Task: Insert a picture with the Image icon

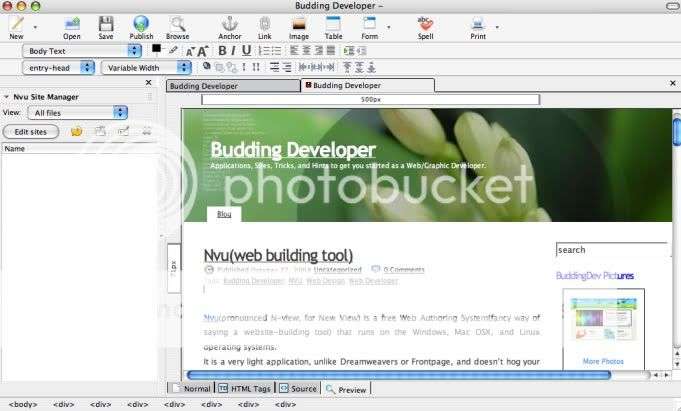Action: 299,24
